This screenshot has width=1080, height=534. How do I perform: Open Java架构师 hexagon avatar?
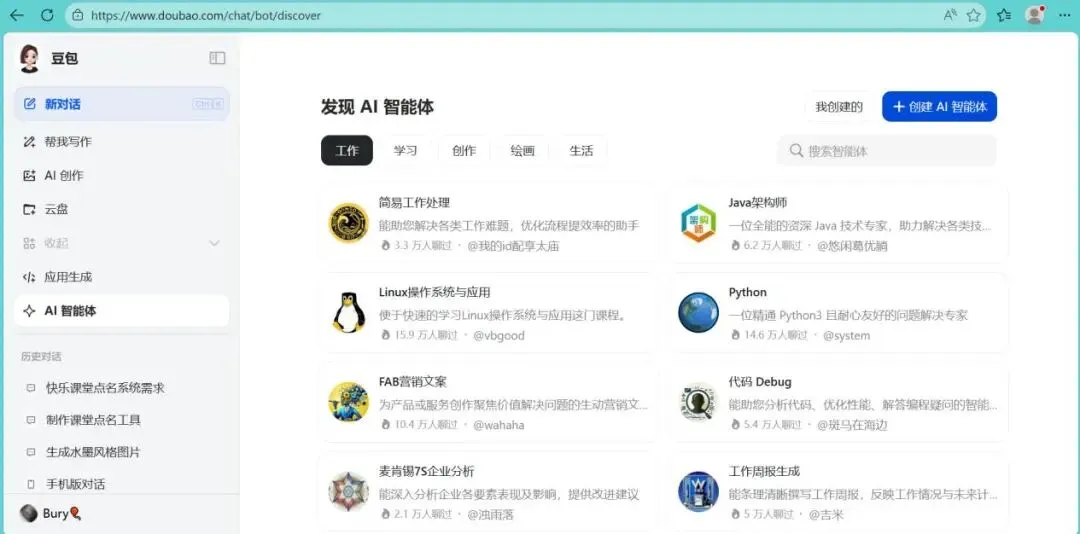pos(698,223)
